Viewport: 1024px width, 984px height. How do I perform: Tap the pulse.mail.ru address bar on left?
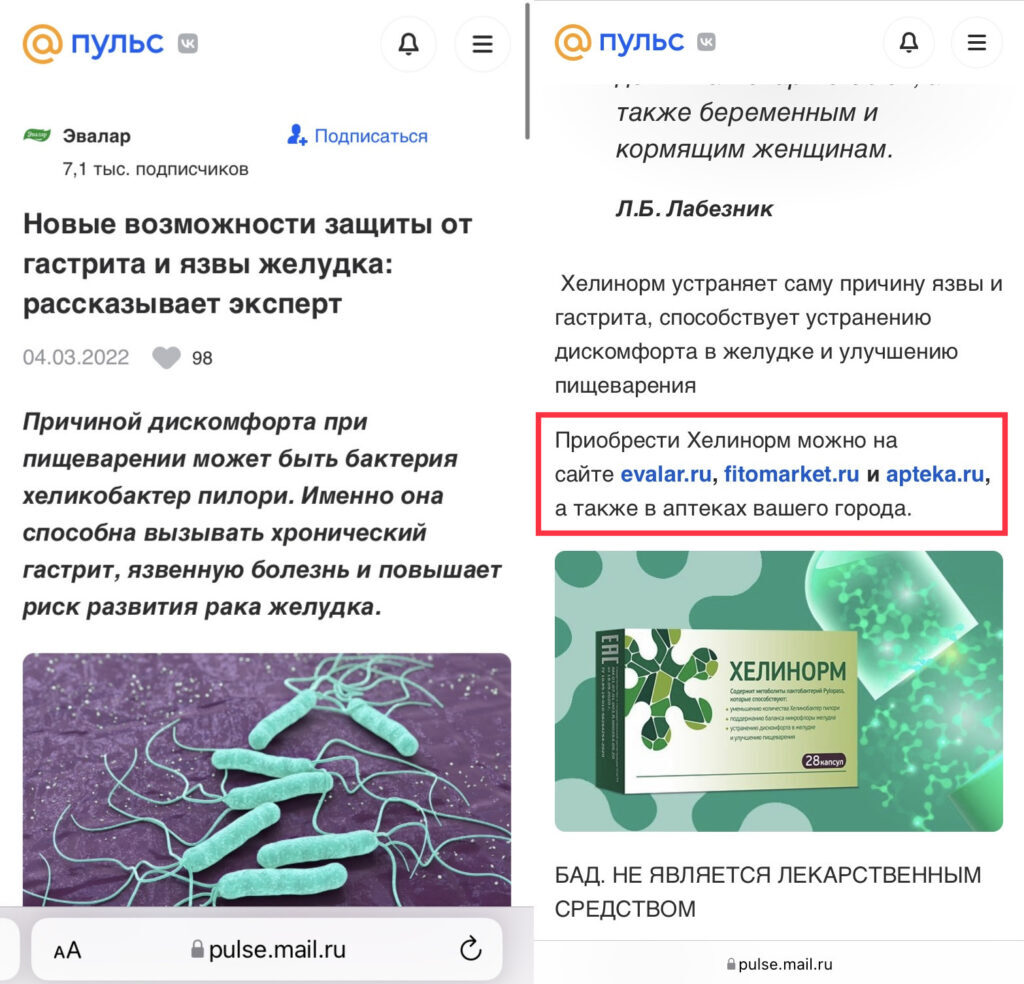click(x=267, y=949)
